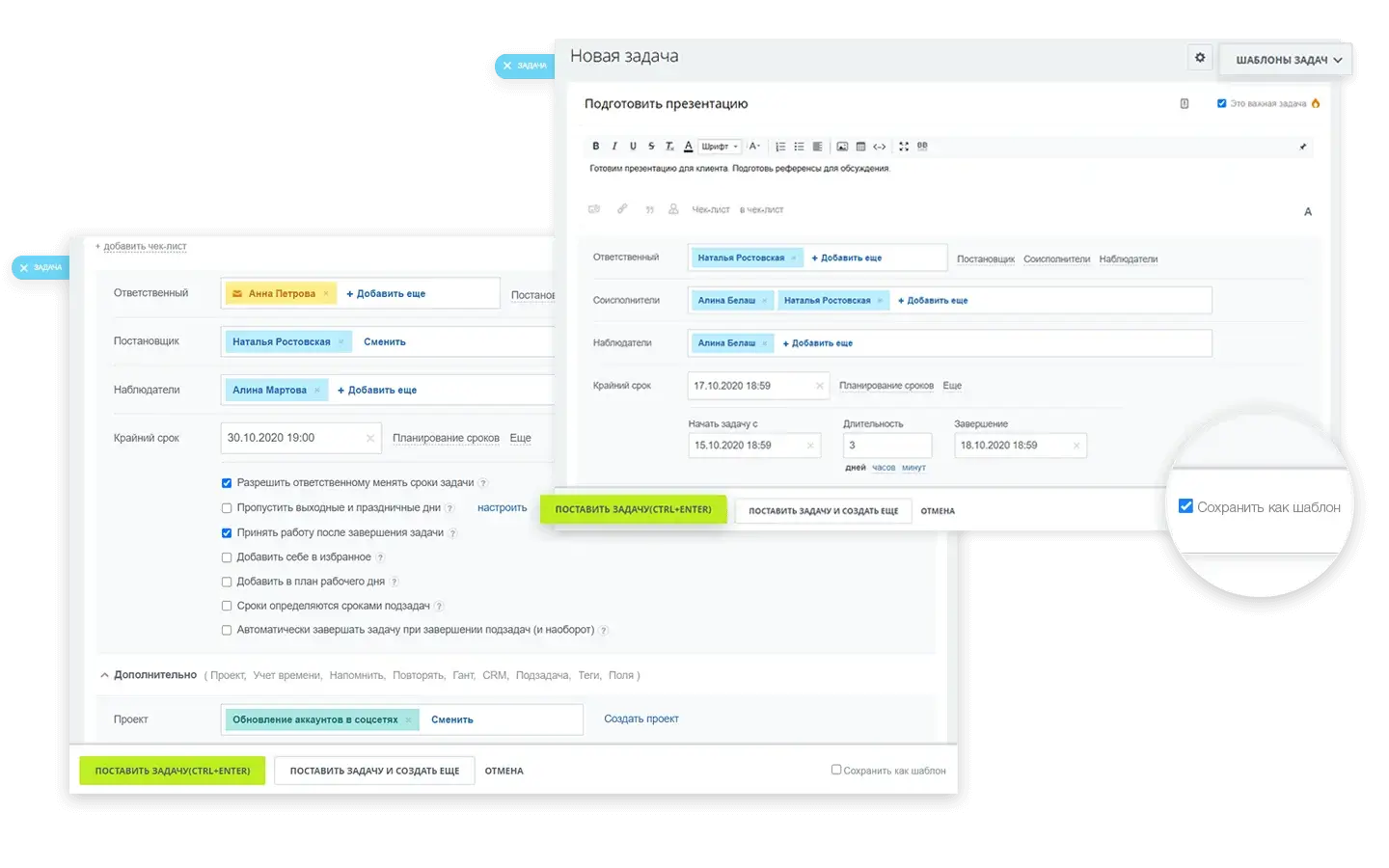Select the 'Наблюдатели' tab link
This screenshot has height=868, width=1389.
click(1128, 259)
